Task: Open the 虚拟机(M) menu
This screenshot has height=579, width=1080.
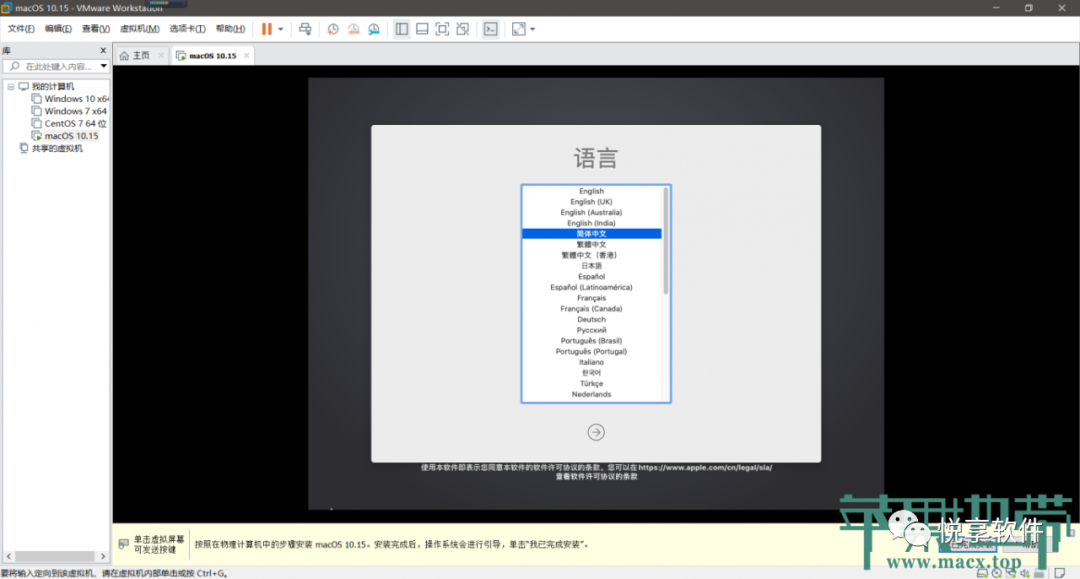Action: coord(139,29)
